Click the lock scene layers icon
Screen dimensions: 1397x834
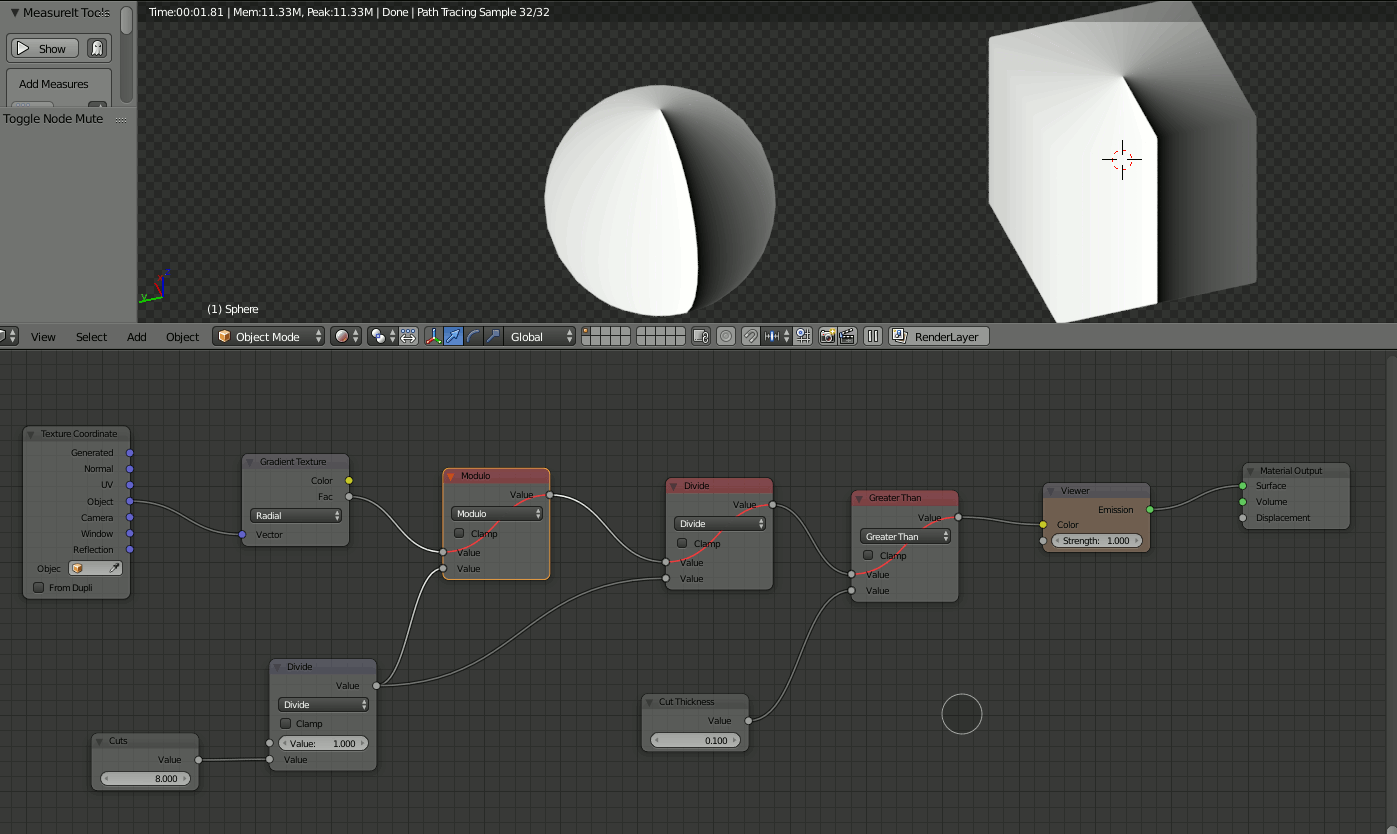point(700,336)
